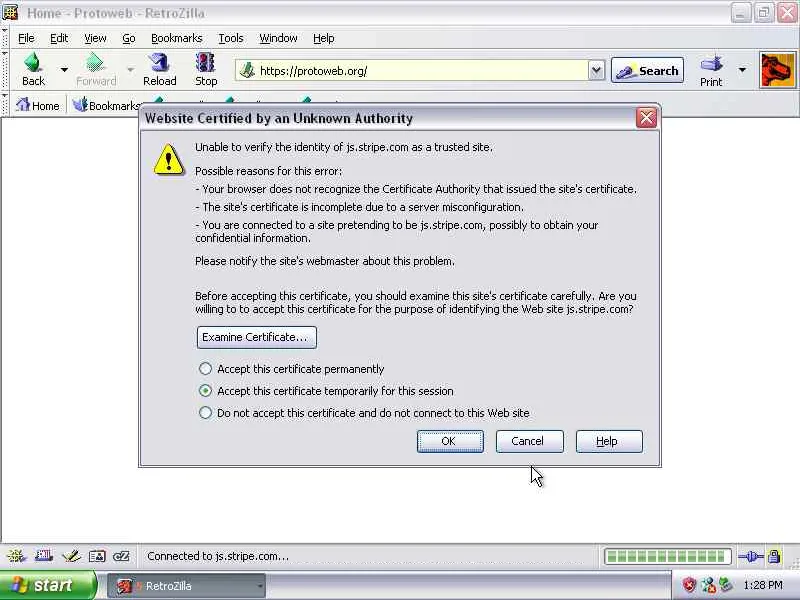
Task: Open Mail from status bar component icon
Action: click(x=43, y=556)
